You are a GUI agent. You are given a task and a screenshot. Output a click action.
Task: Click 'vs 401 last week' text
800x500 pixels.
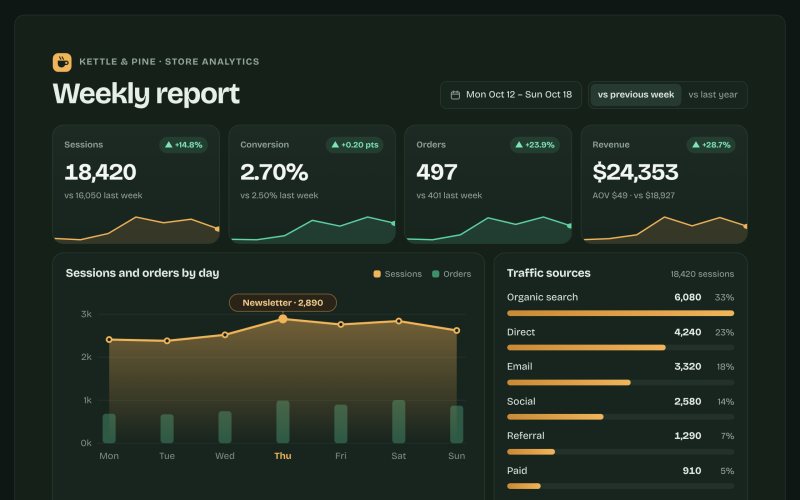[449, 195]
